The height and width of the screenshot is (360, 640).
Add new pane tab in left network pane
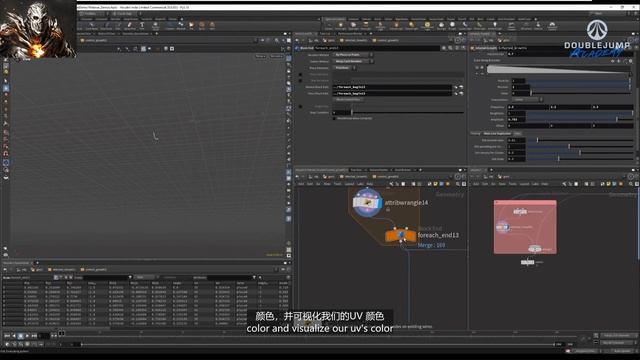coord(420,170)
